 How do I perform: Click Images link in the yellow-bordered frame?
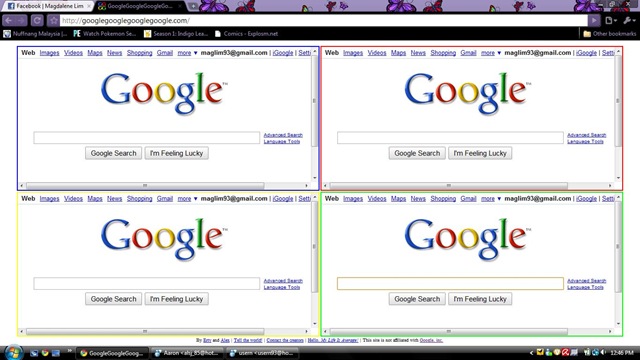point(49,199)
